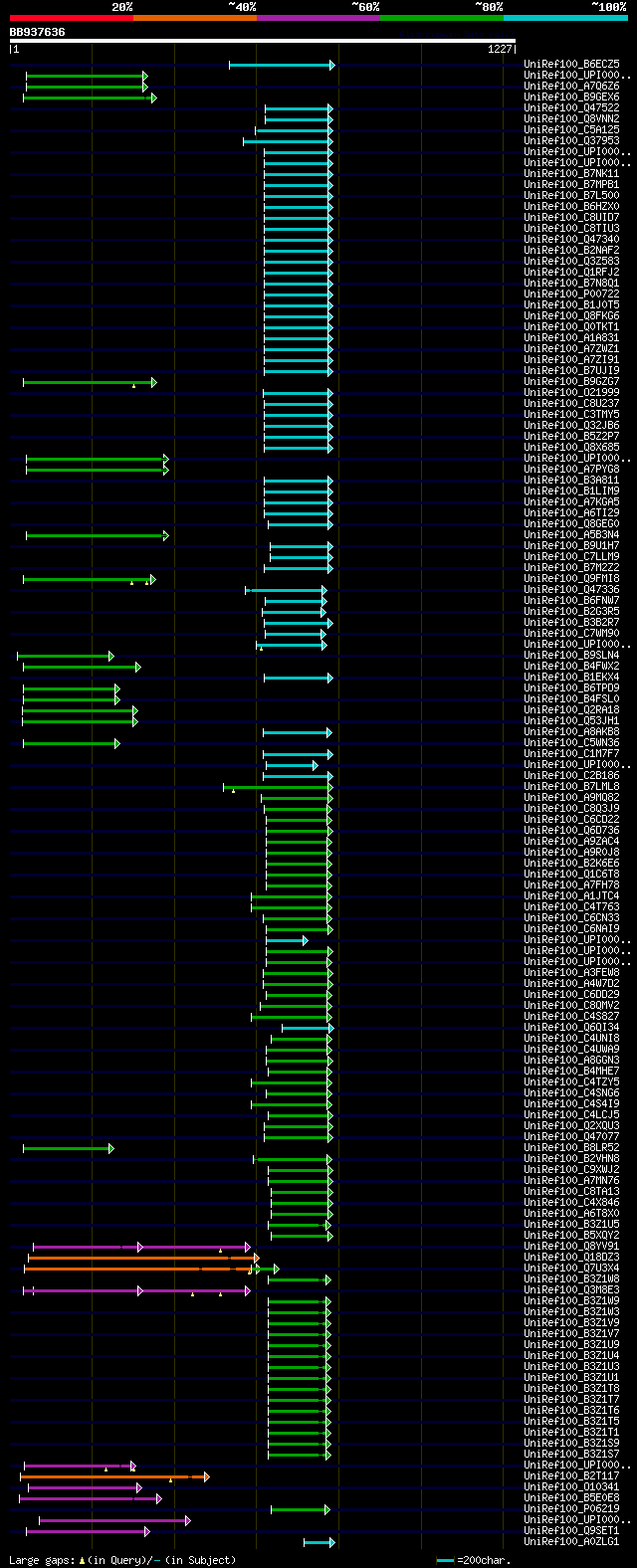Select label UniRef100_Q6QI34
The image size is (637, 1568).
coord(571,1028)
